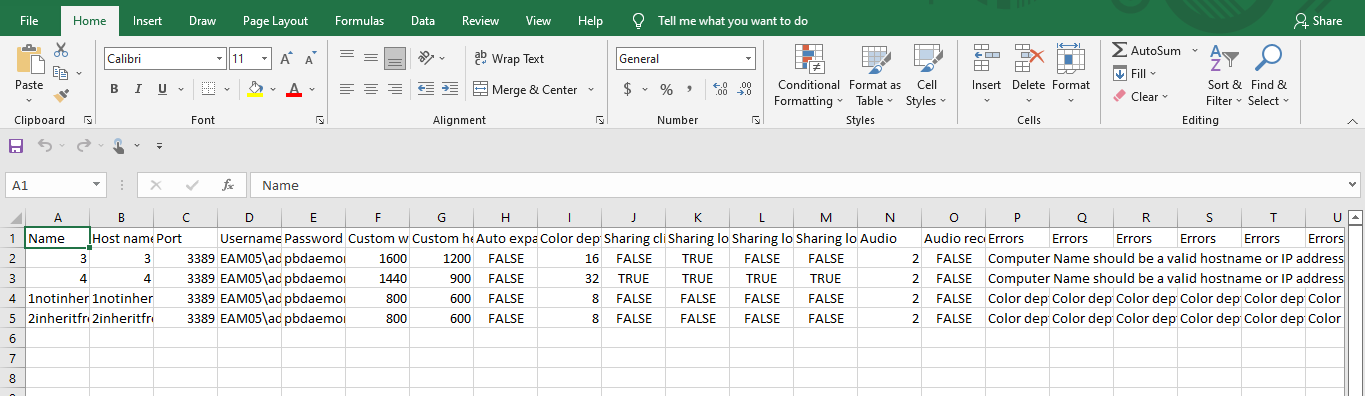Click Increase Indent icon
This screenshot has height=396, width=1365.
coord(451,89)
